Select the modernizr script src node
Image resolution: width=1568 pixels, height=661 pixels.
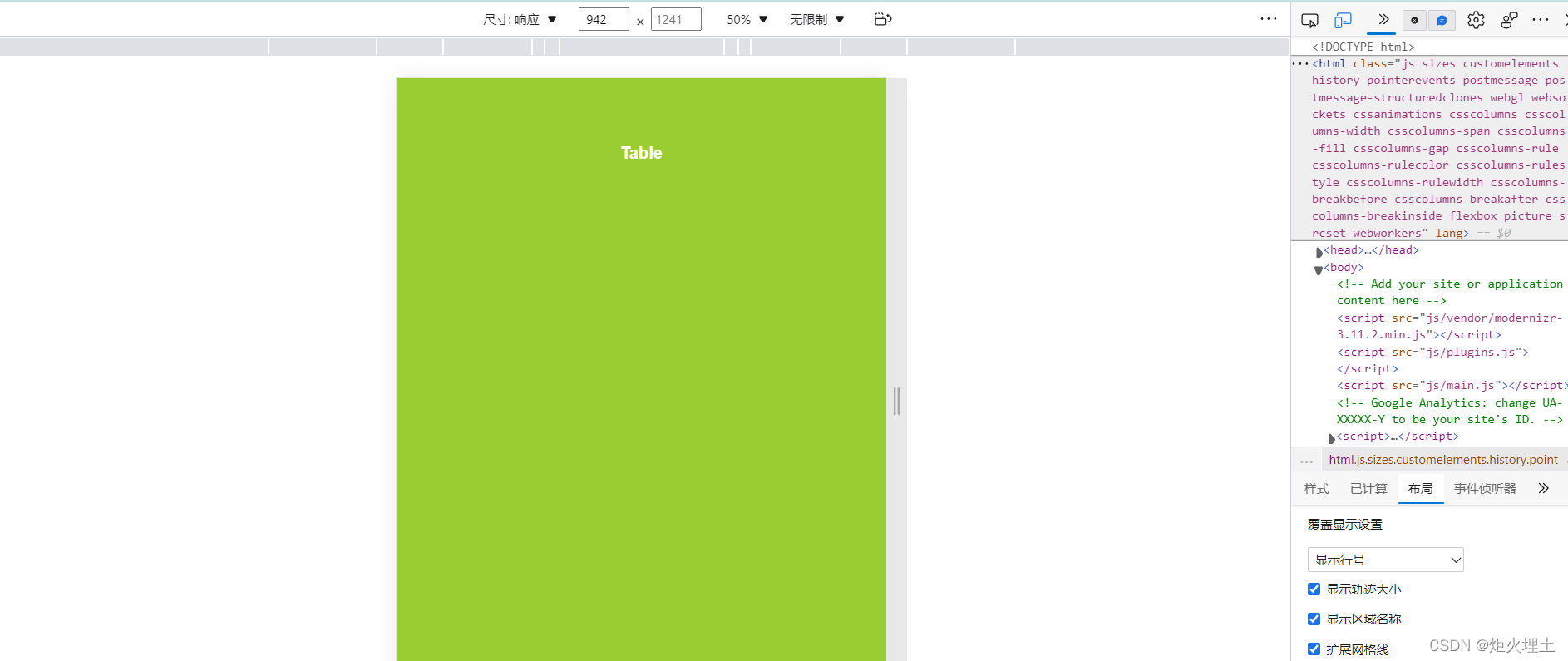1449,326
